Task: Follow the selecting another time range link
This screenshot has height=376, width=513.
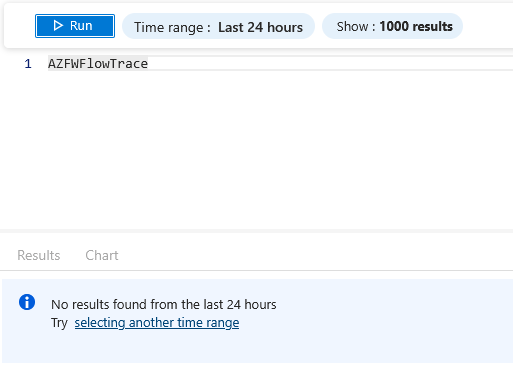Action: (157, 323)
